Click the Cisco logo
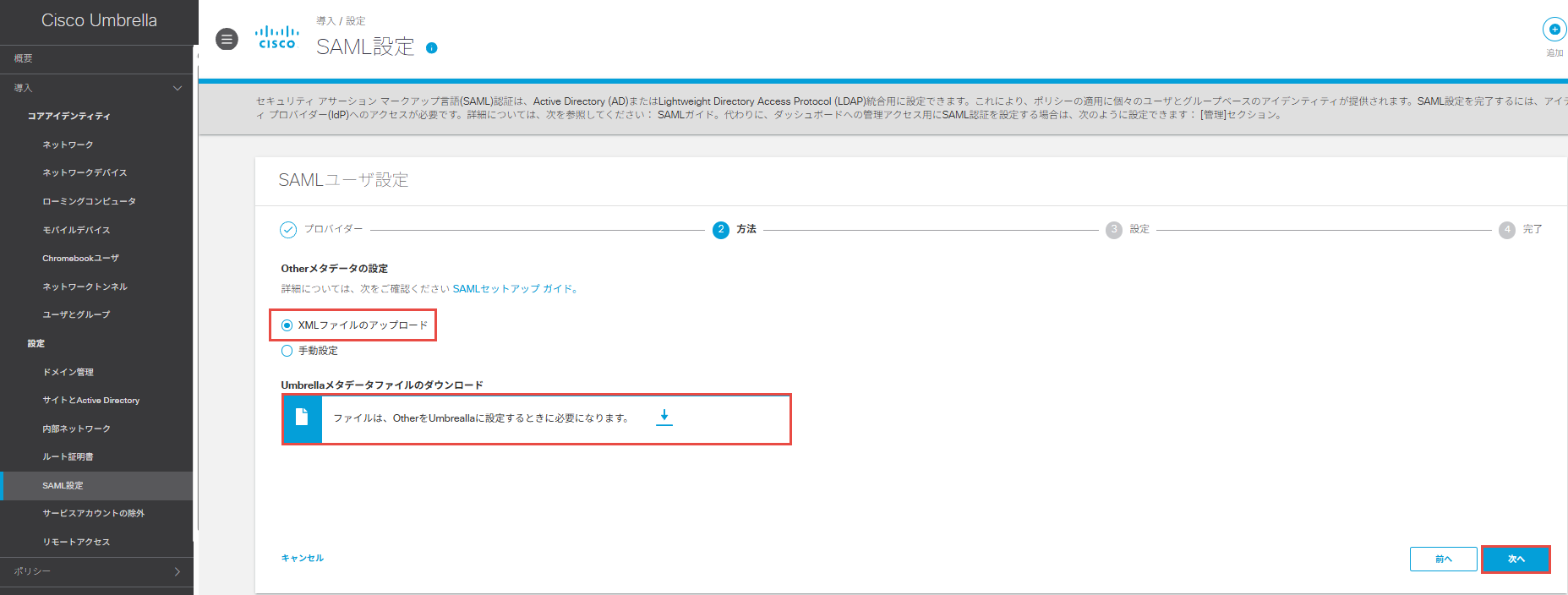The height and width of the screenshot is (595, 1568). point(276,38)
